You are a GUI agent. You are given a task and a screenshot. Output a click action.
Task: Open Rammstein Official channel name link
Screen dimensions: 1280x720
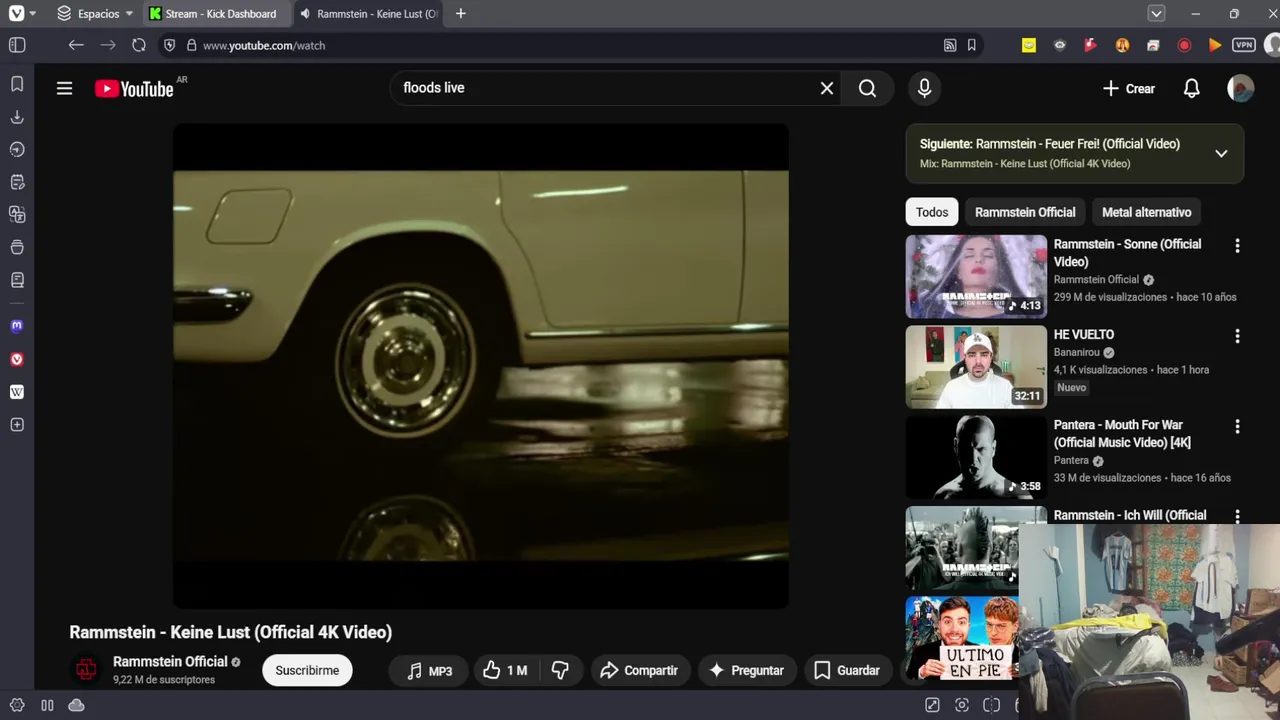click(170, 662)
